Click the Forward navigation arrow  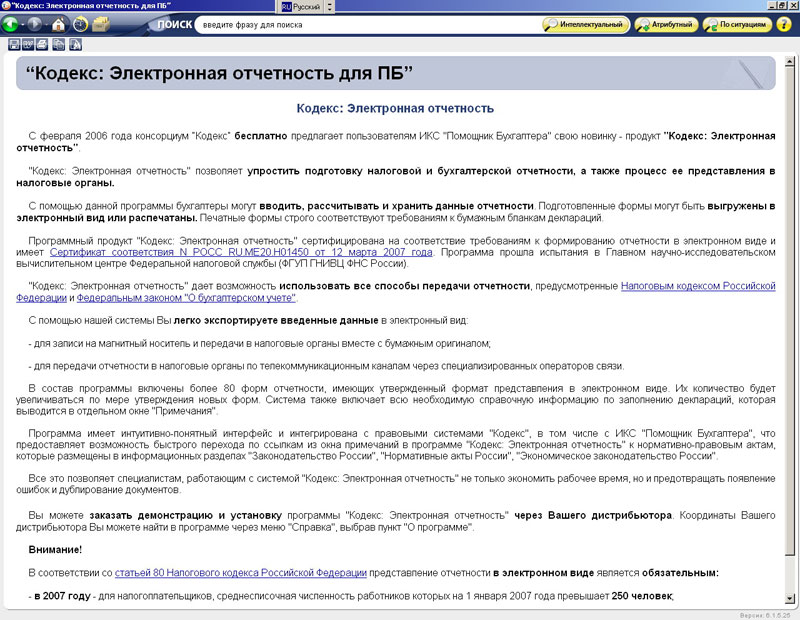pyautogui.click(x=36, y=24)
